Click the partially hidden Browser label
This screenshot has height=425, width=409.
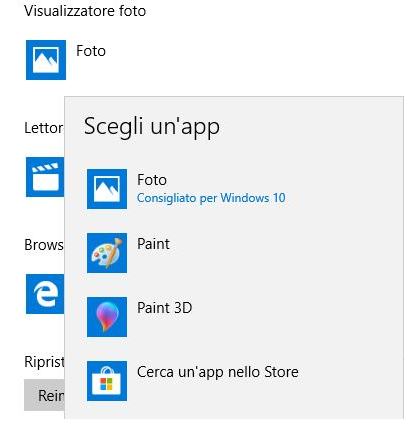(44, 245)
